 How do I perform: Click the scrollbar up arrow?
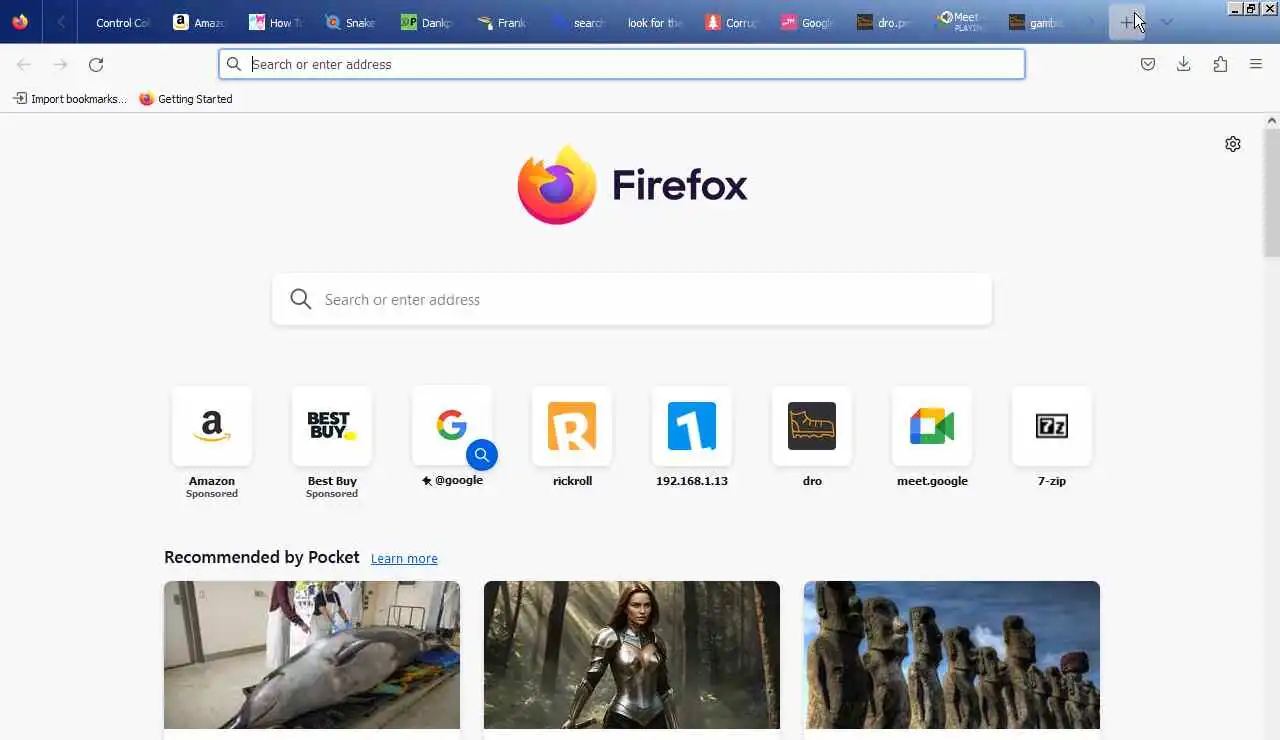(x=1272, y=120)
